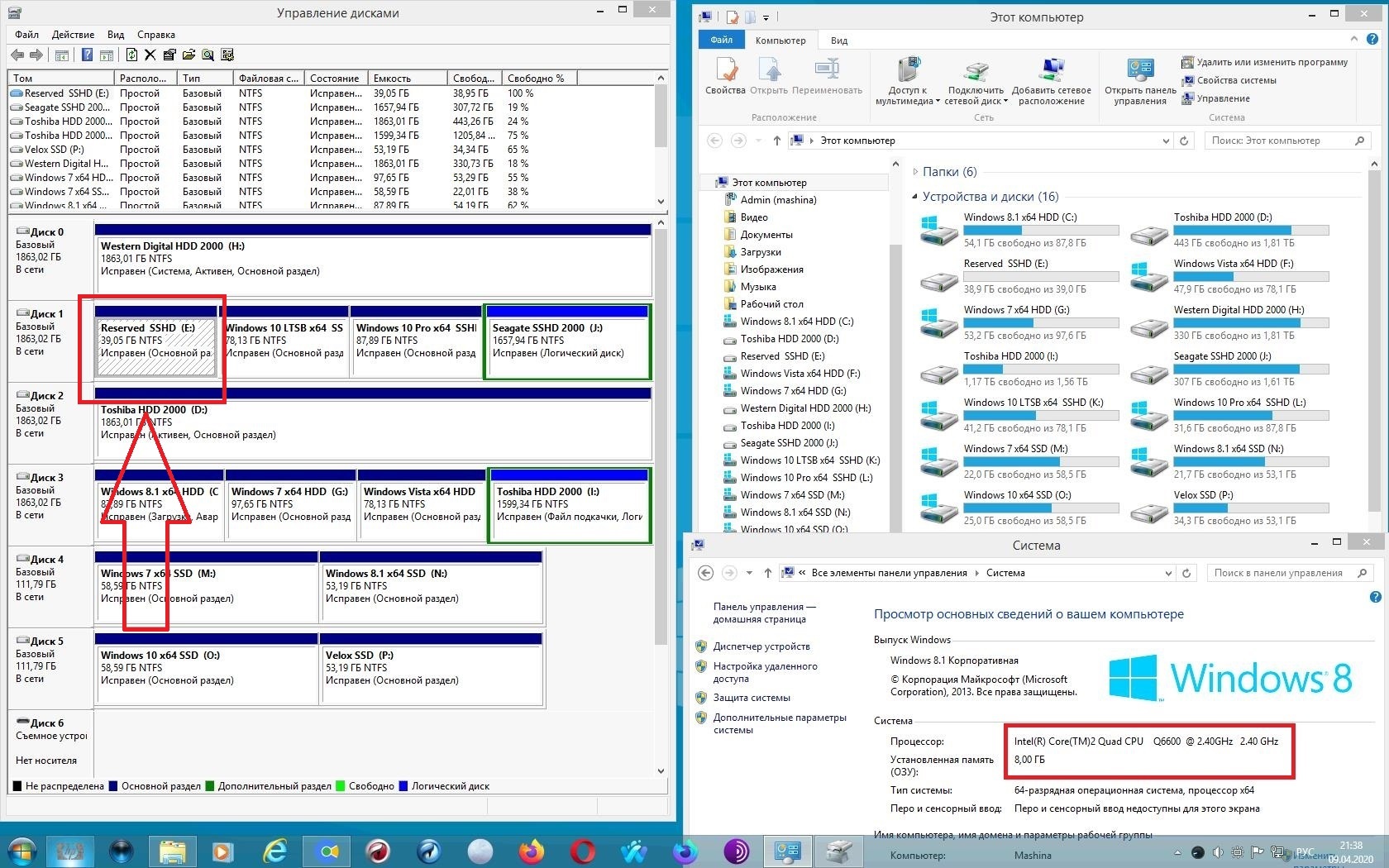Open the blue Файл tab in Explorer
This screenshot has width=1389, height=868.
coord(721,40)
